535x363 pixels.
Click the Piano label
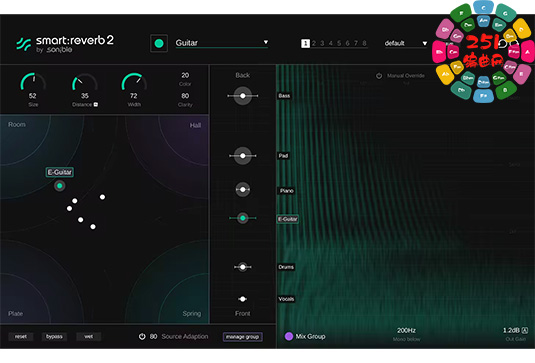point(286,191)
